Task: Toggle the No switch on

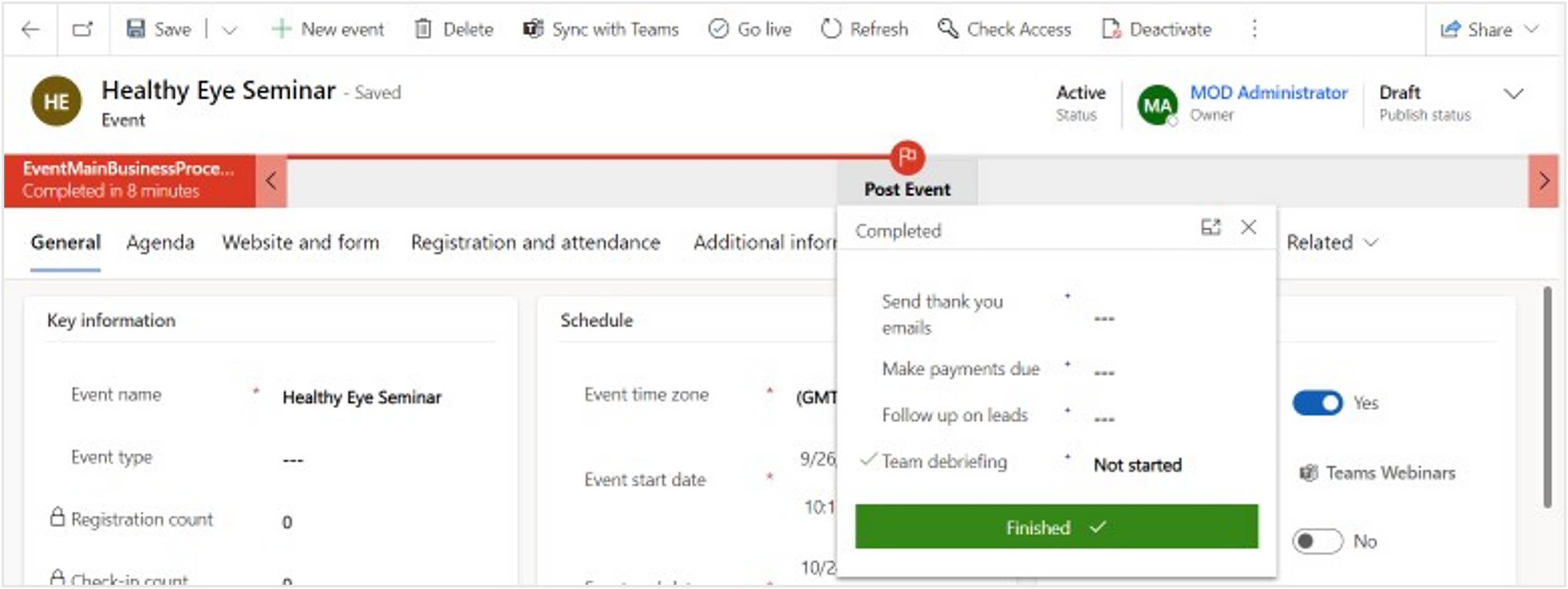Action: 1317,541
